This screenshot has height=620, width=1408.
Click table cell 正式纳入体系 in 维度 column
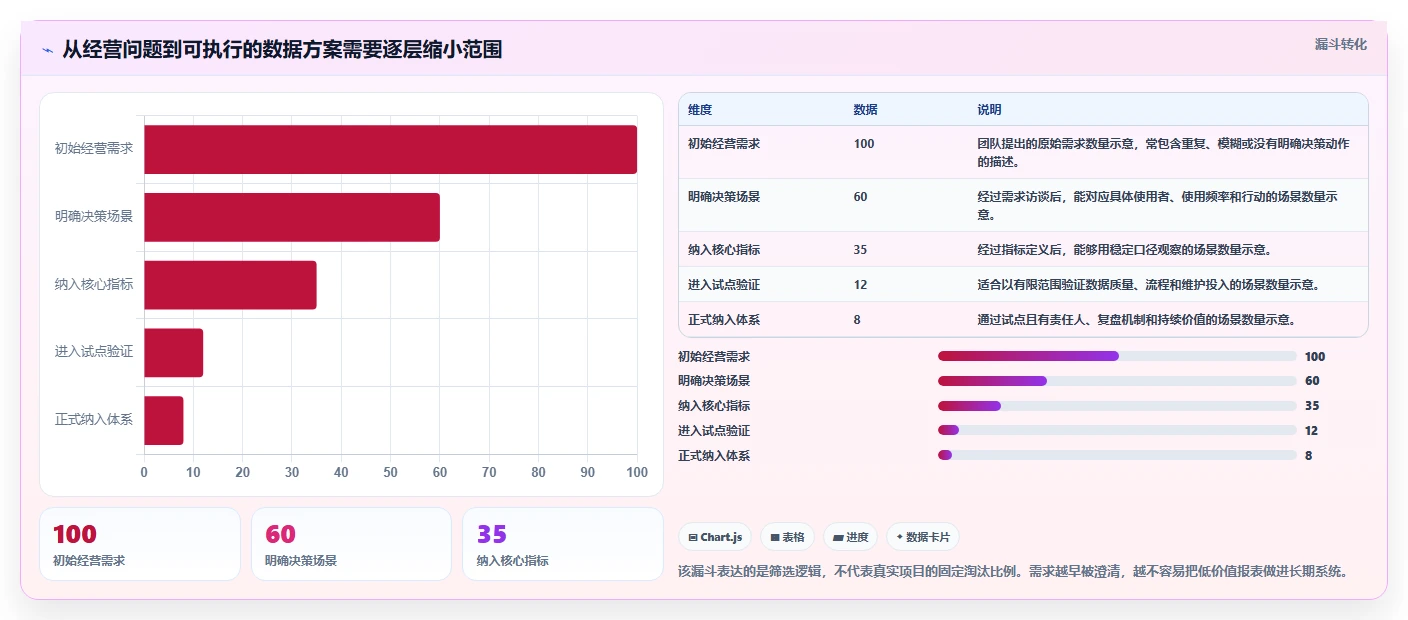point(724,320)
